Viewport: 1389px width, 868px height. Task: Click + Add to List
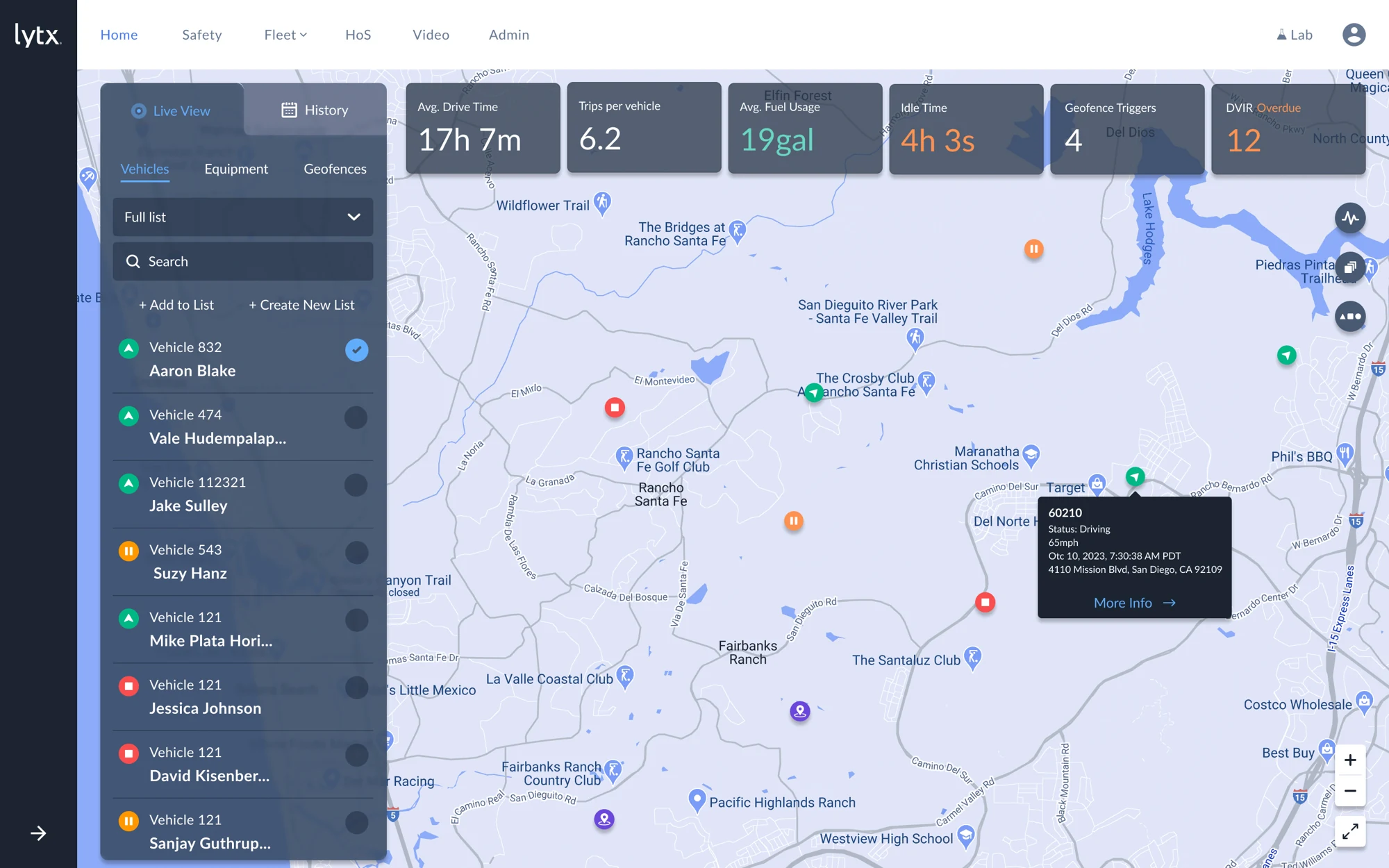(176, 305)
